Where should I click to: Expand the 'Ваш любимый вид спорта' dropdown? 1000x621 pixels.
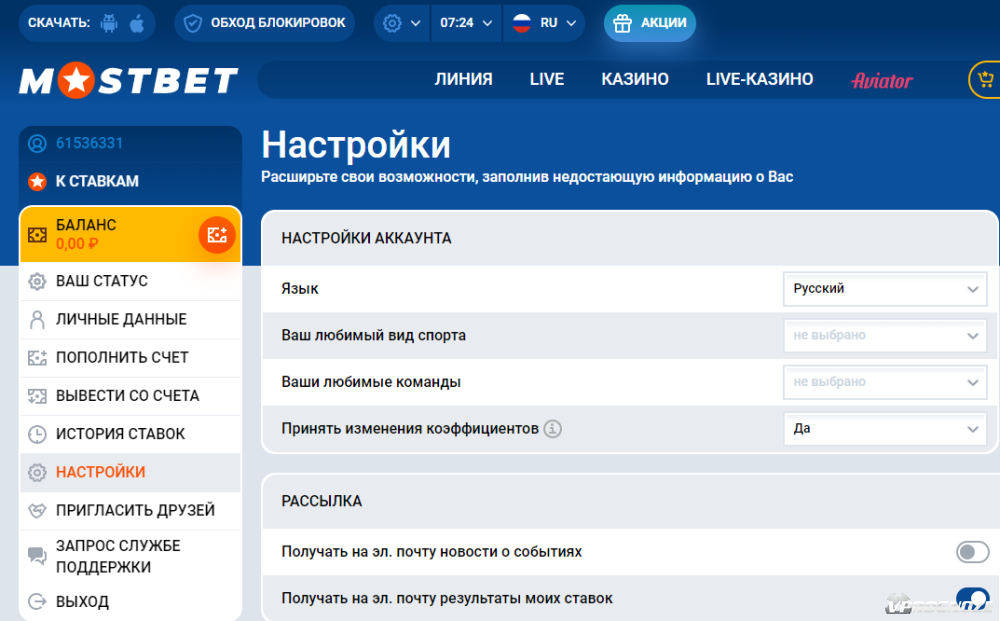(885, 335)
